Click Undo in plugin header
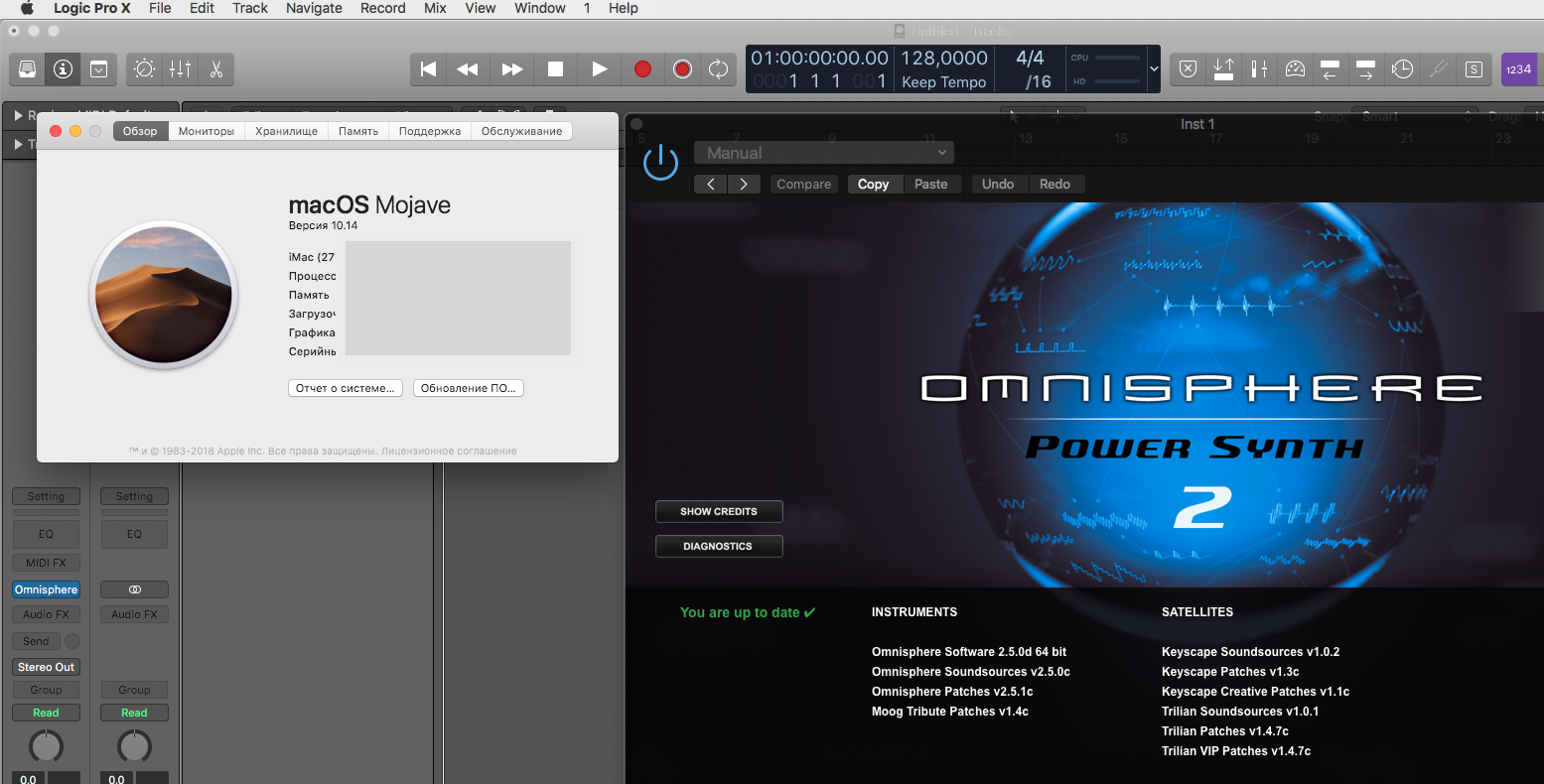1544x784 pixels. (998, 185)
